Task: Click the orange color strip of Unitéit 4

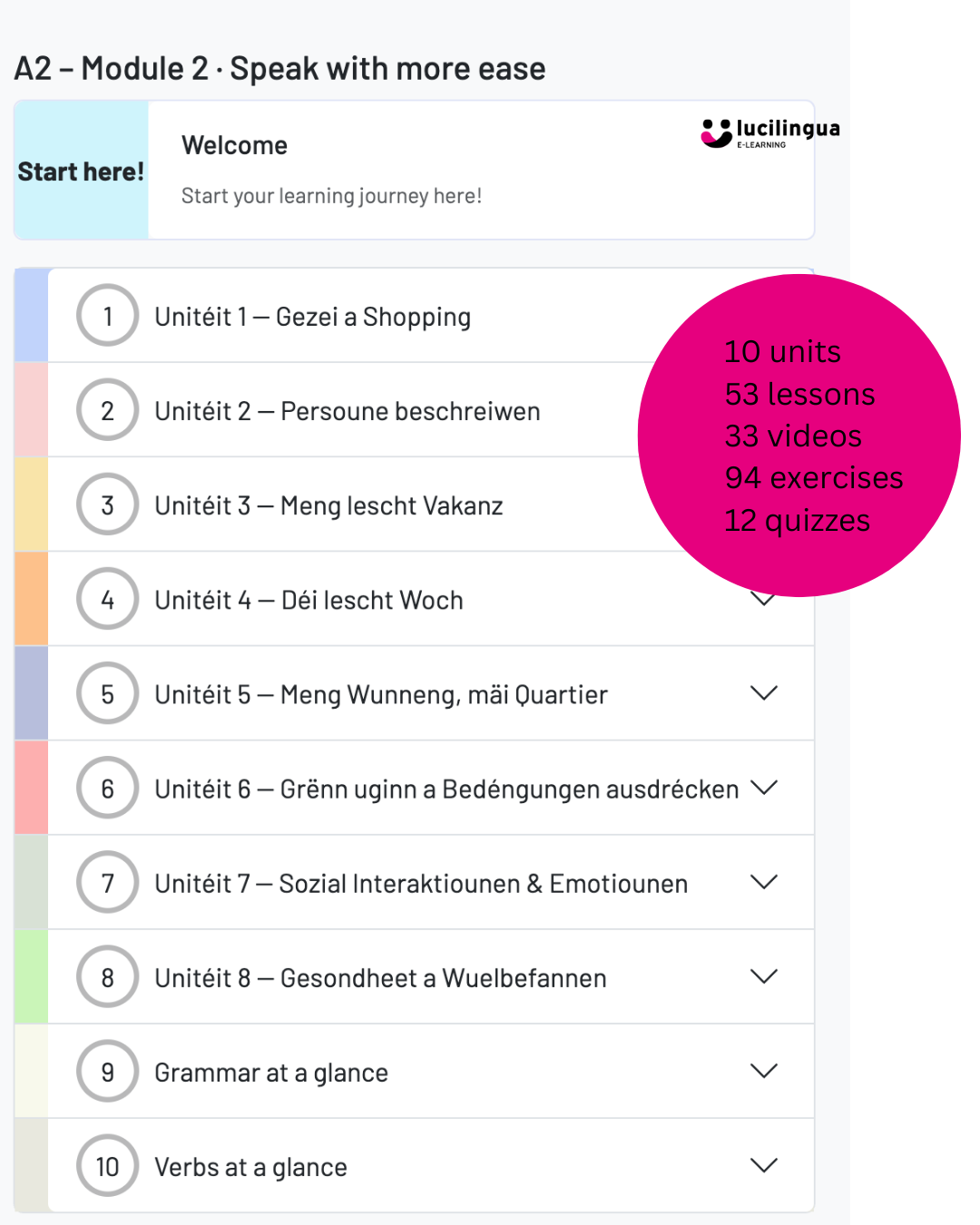Action: point(31,600)
